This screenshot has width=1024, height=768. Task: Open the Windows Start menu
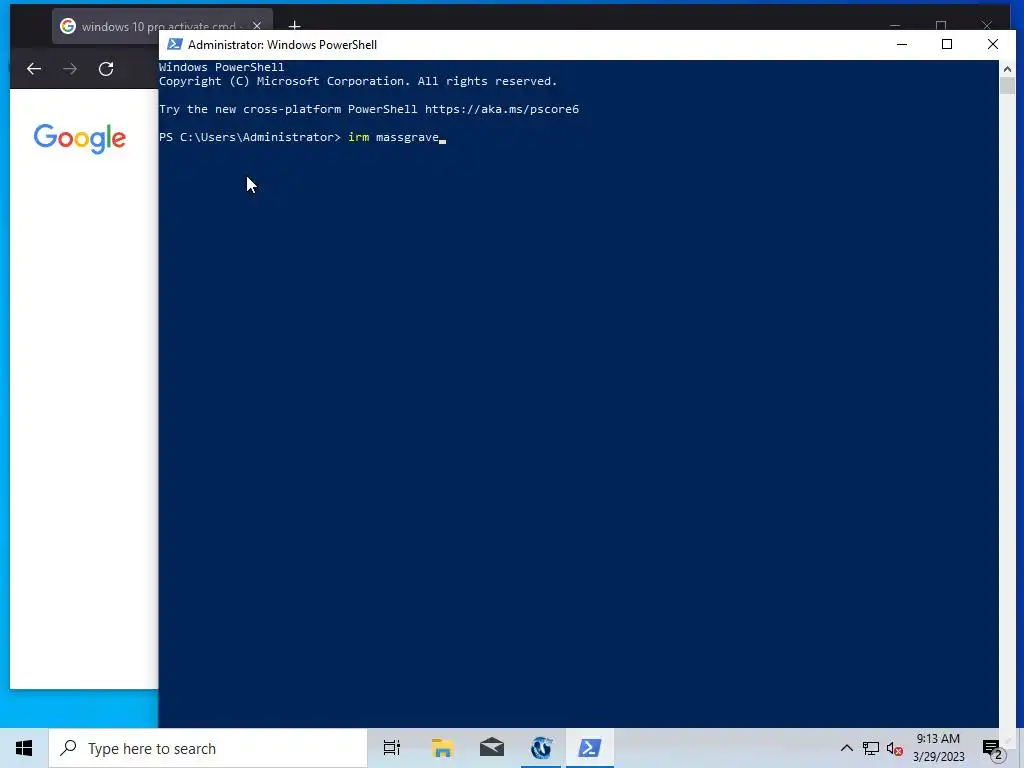click(24, 748)
